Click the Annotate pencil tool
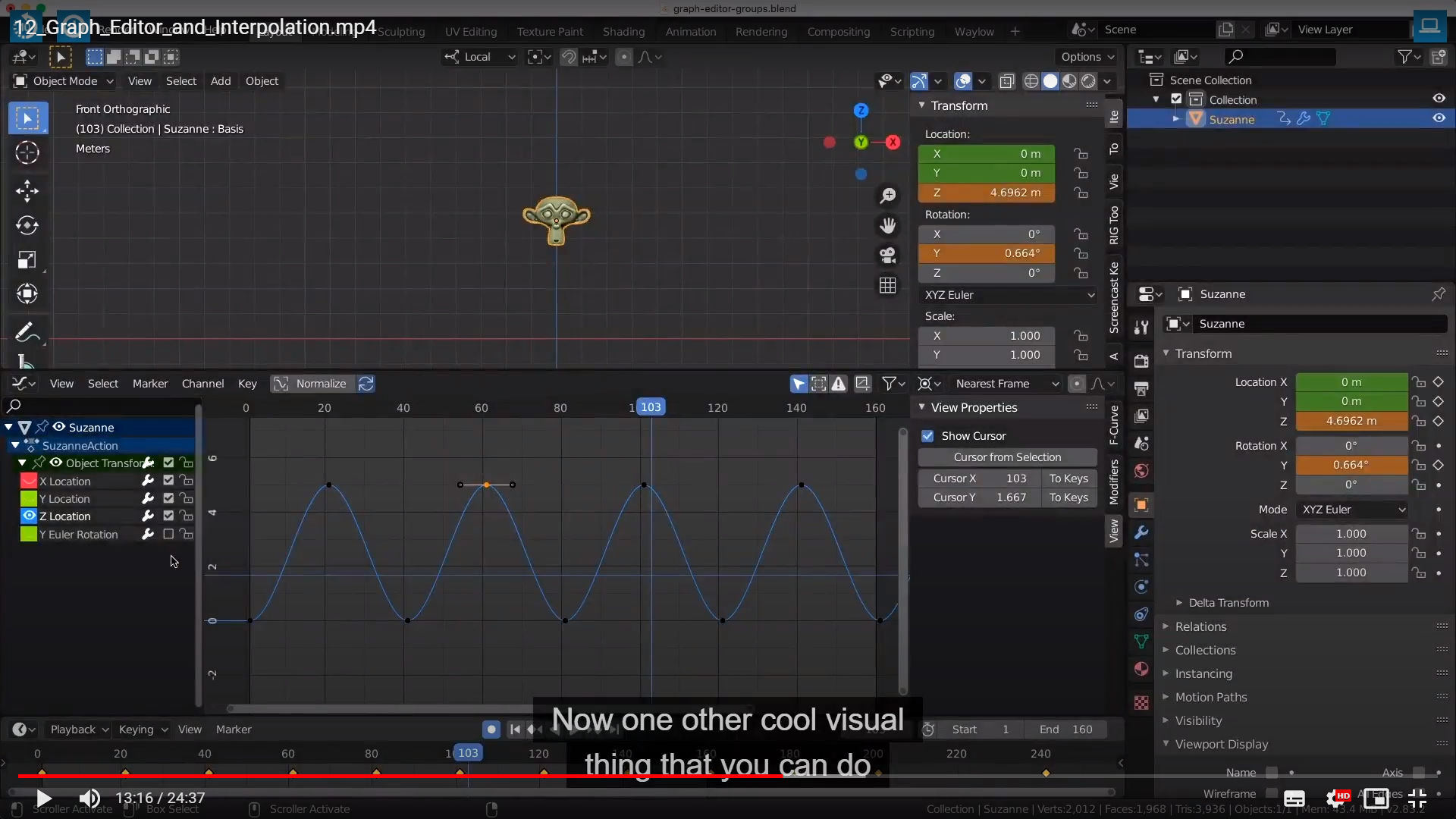The width and height of the screenshot is (1456, 819). (27, 331)
